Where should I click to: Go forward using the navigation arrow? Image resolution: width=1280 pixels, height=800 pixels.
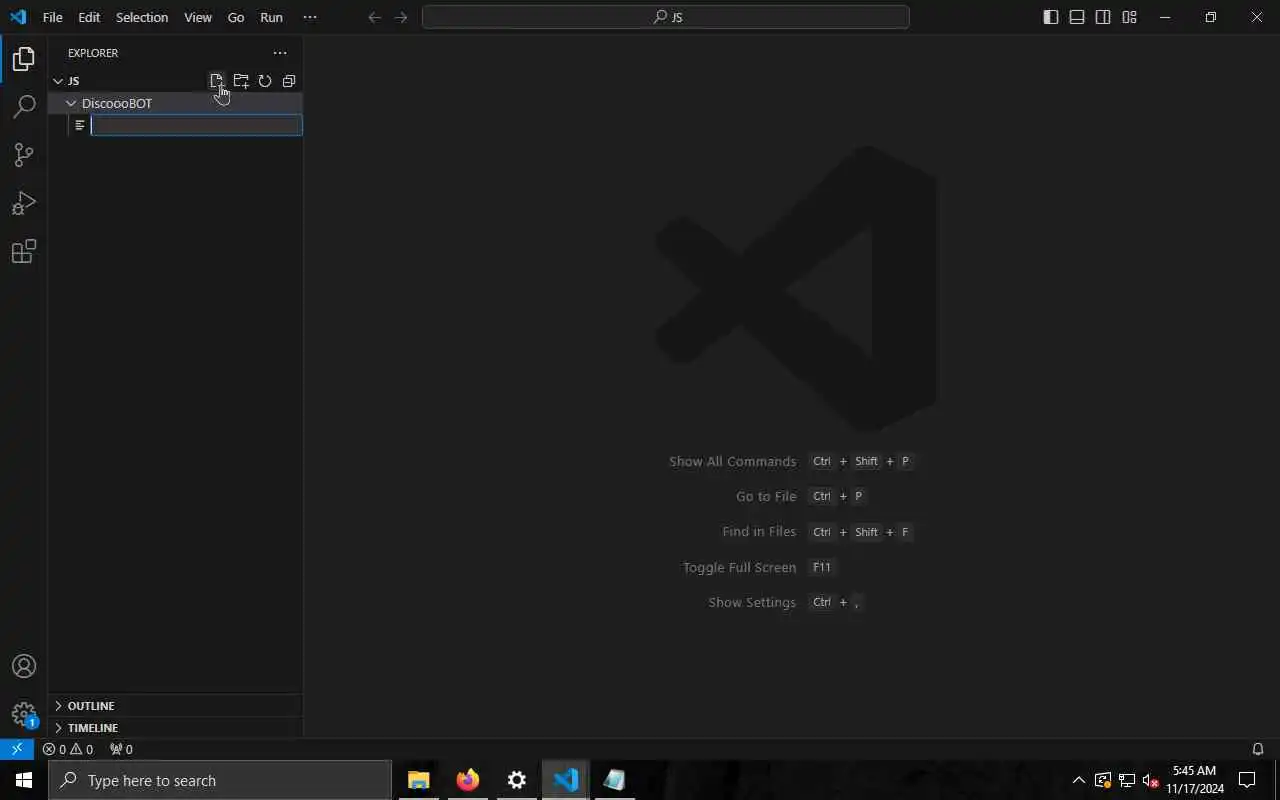point(401,17)
